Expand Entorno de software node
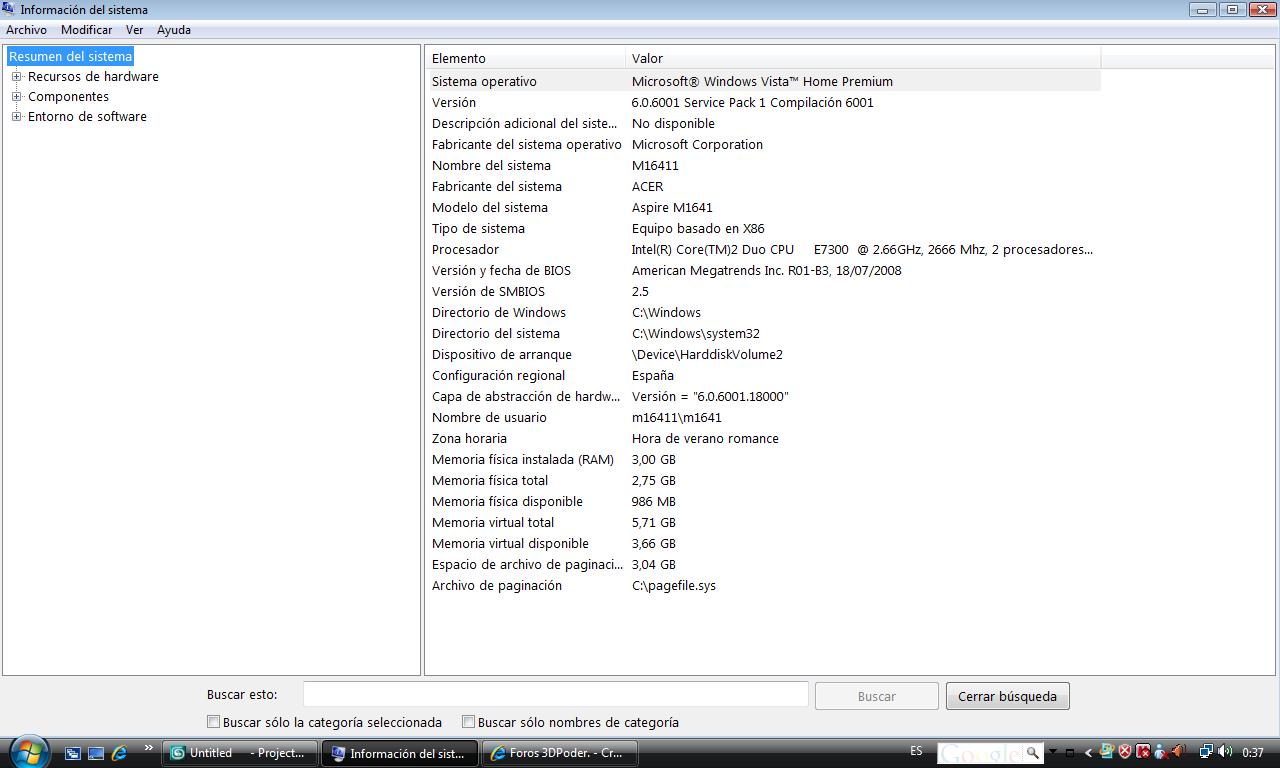The height and width of the screenshot is (768, 1280). [x=16, y=116]
